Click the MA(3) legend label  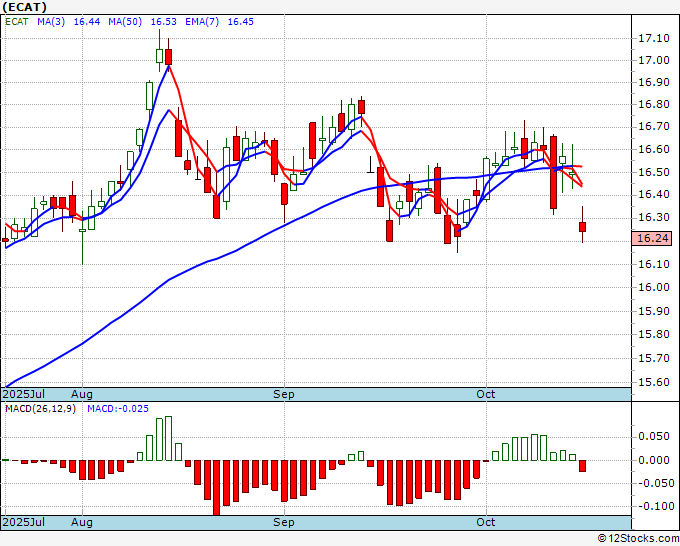click(x=51, y=22)
